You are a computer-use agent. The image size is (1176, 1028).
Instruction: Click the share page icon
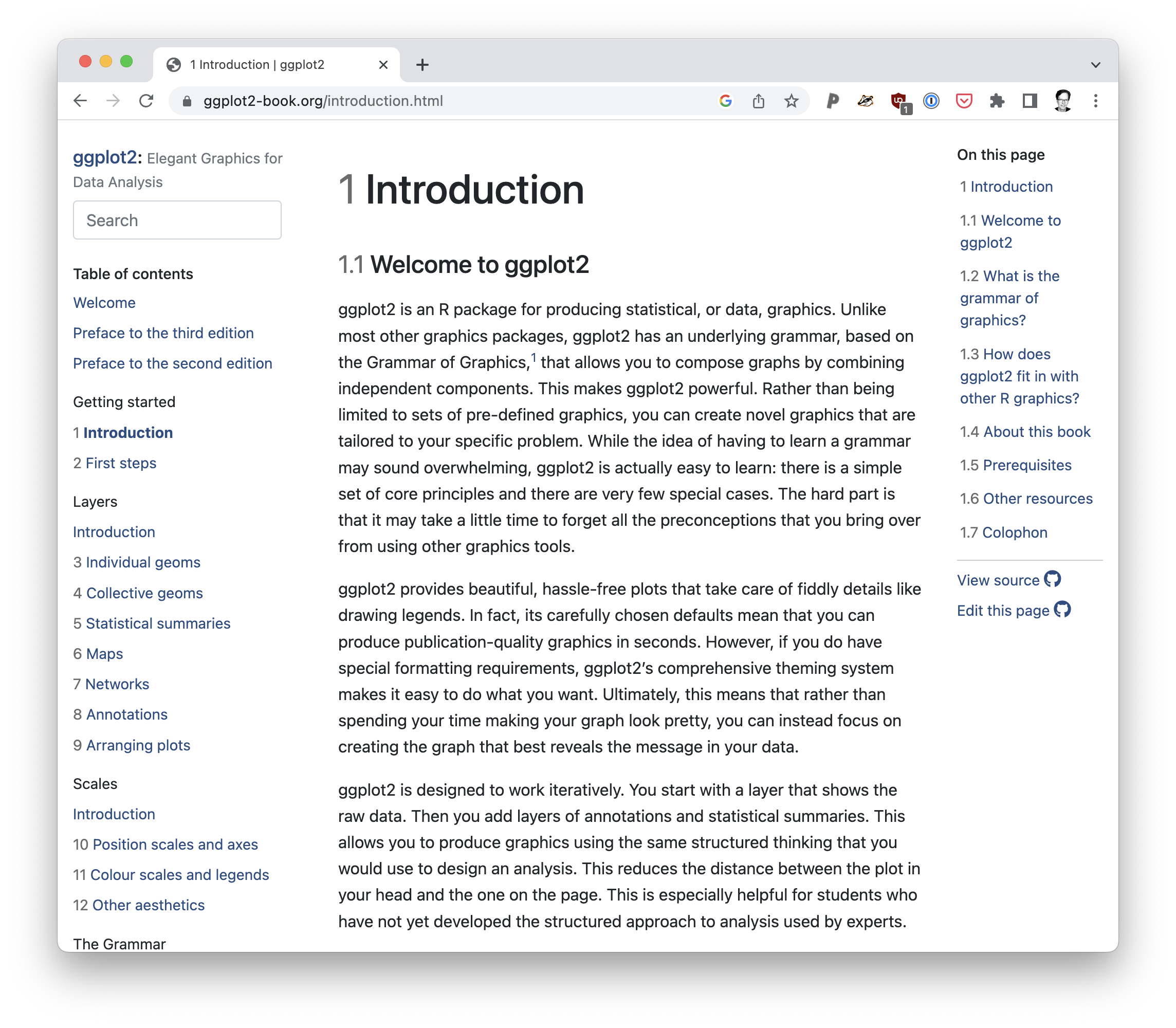[x=758, y=101]
